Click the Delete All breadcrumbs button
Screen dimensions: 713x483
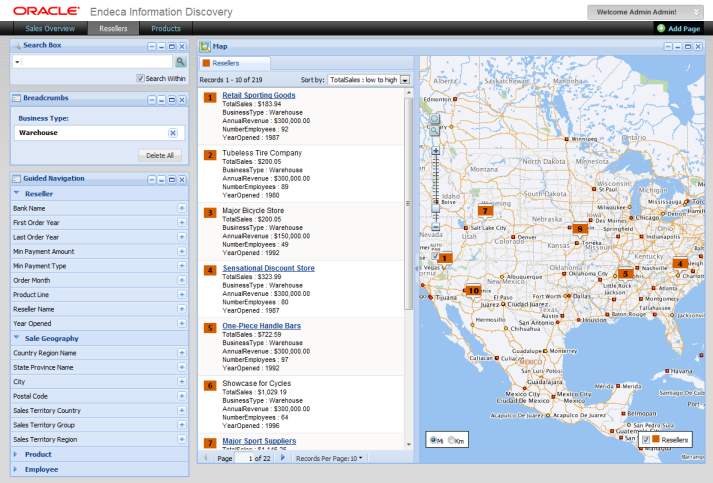160,156
